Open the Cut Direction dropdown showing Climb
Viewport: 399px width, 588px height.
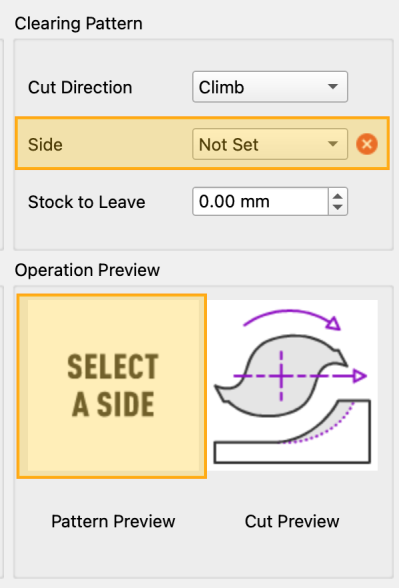pos(270,87)
